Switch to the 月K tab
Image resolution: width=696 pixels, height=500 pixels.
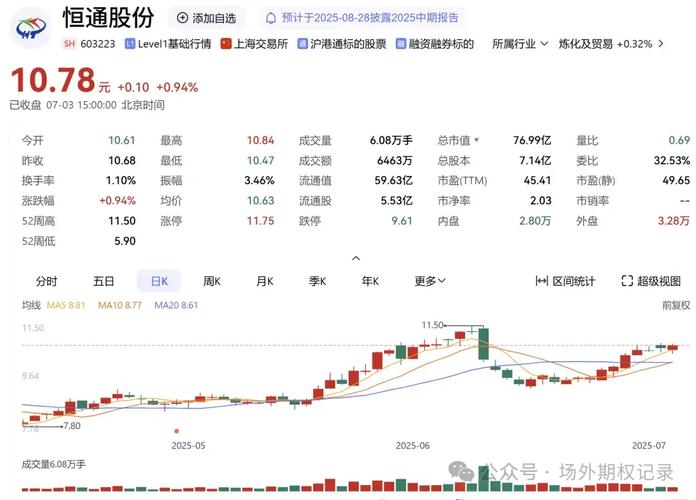click(265, 281)
